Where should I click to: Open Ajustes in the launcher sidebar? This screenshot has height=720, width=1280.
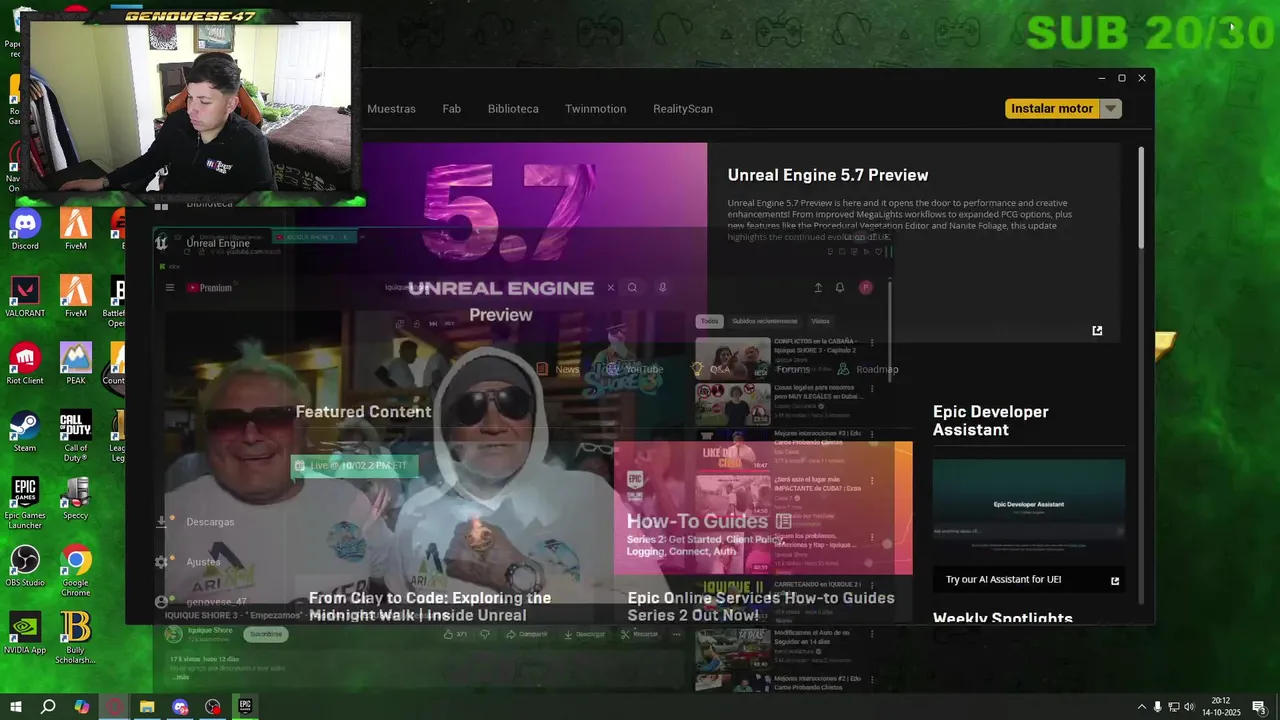pyautogui.click(x=190, y=562)
